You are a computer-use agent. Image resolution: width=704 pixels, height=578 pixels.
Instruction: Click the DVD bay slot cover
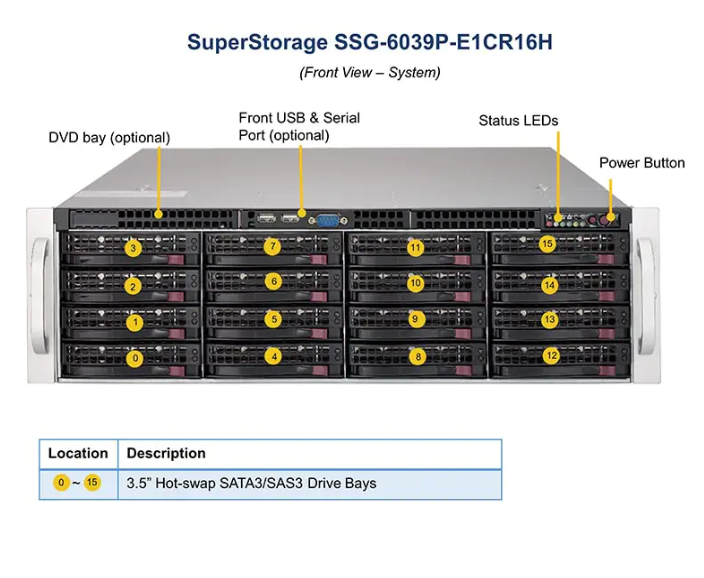pyautogui.click(x=94, y=220)
